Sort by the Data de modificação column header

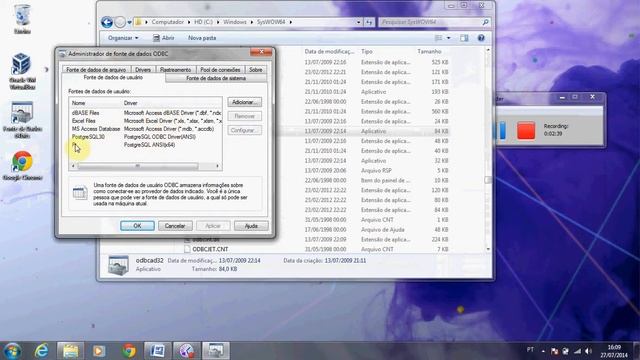329,51
